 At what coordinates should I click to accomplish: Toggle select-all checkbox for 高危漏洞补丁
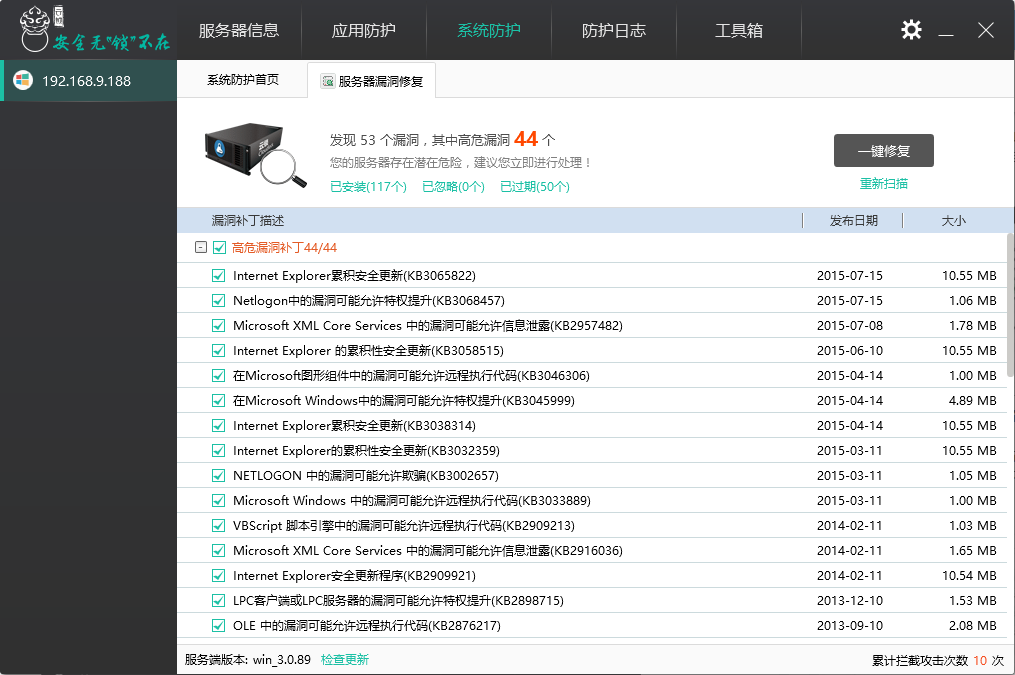click(219, 248)
